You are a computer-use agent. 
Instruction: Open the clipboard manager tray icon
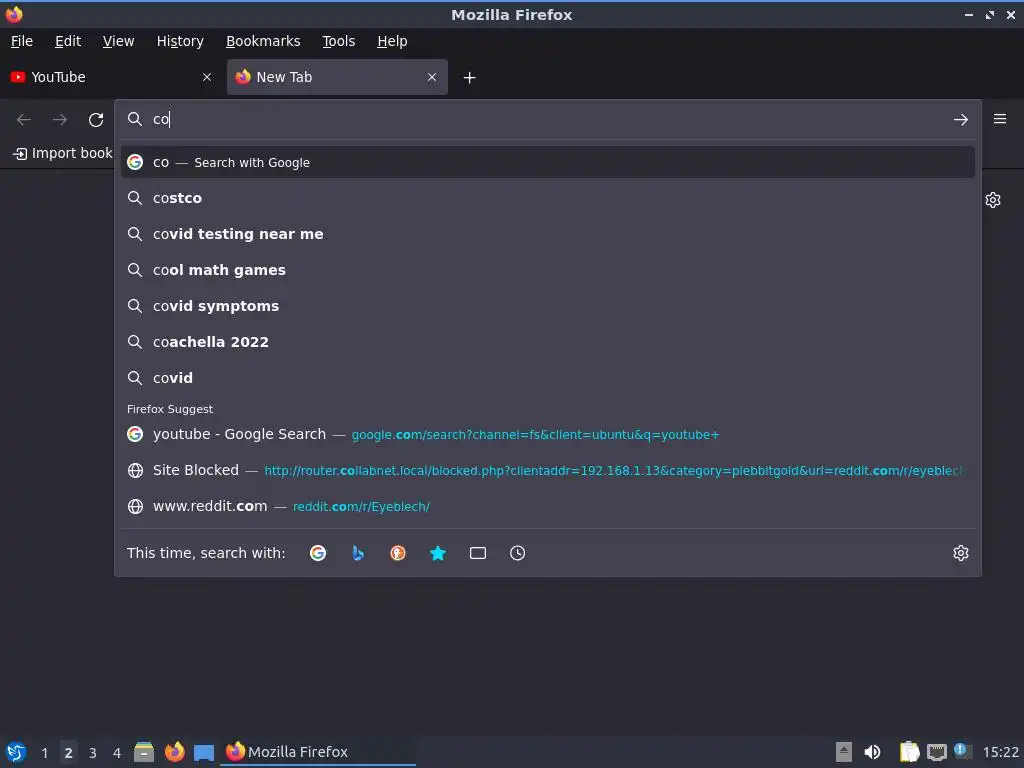(909, 752)
